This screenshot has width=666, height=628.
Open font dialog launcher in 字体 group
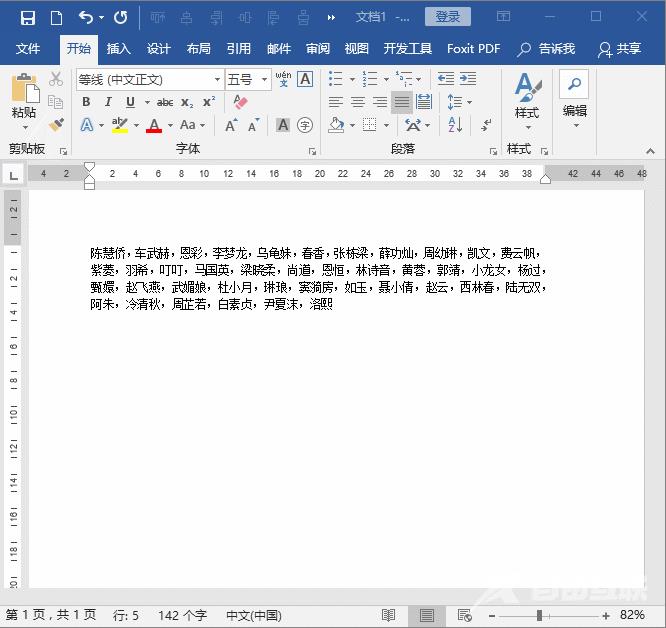pyautogui.click(x=313, y=151)
